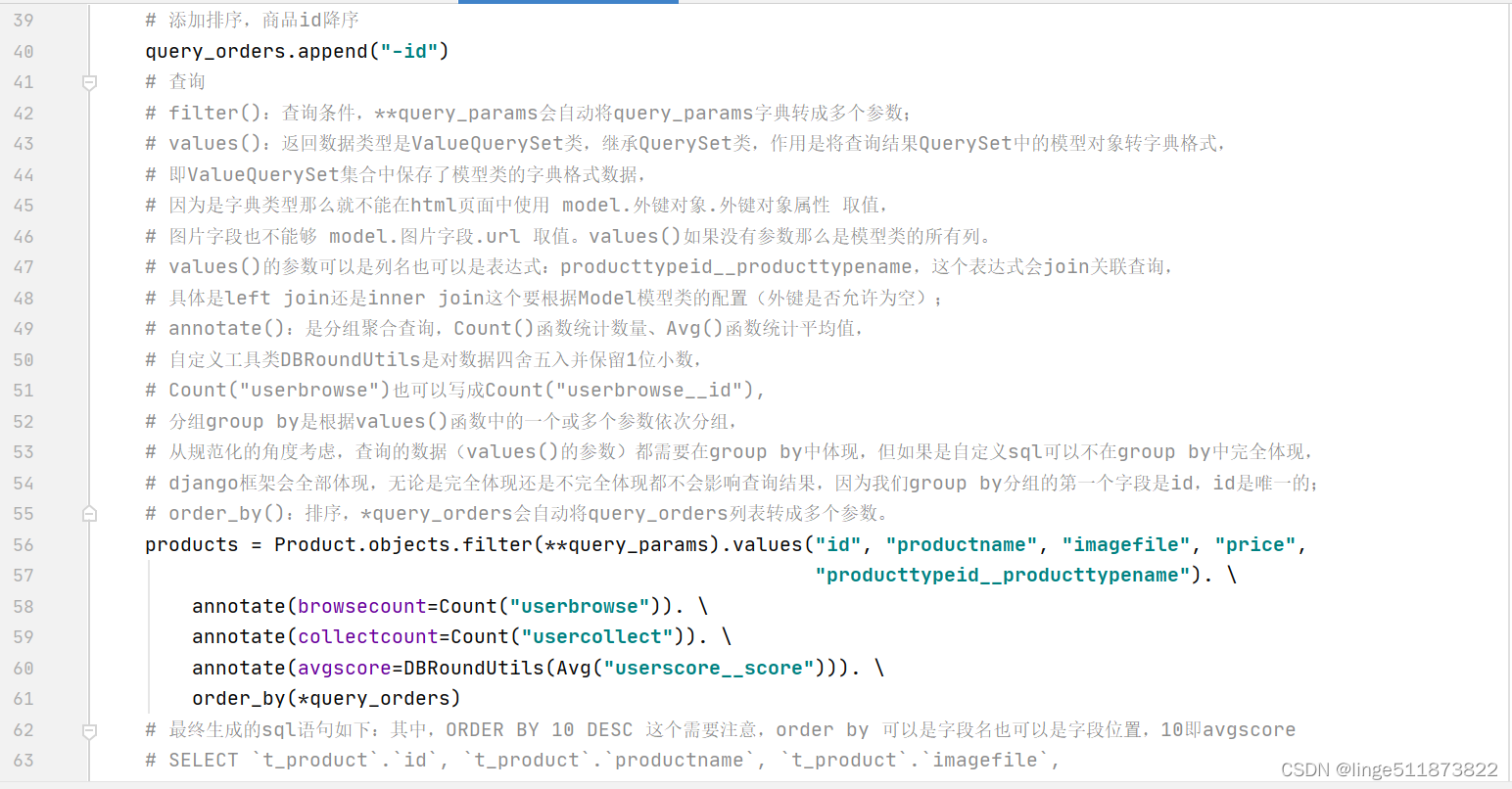
Task: Click "left join" text in line 48 comment
Action: pos(280,298)
